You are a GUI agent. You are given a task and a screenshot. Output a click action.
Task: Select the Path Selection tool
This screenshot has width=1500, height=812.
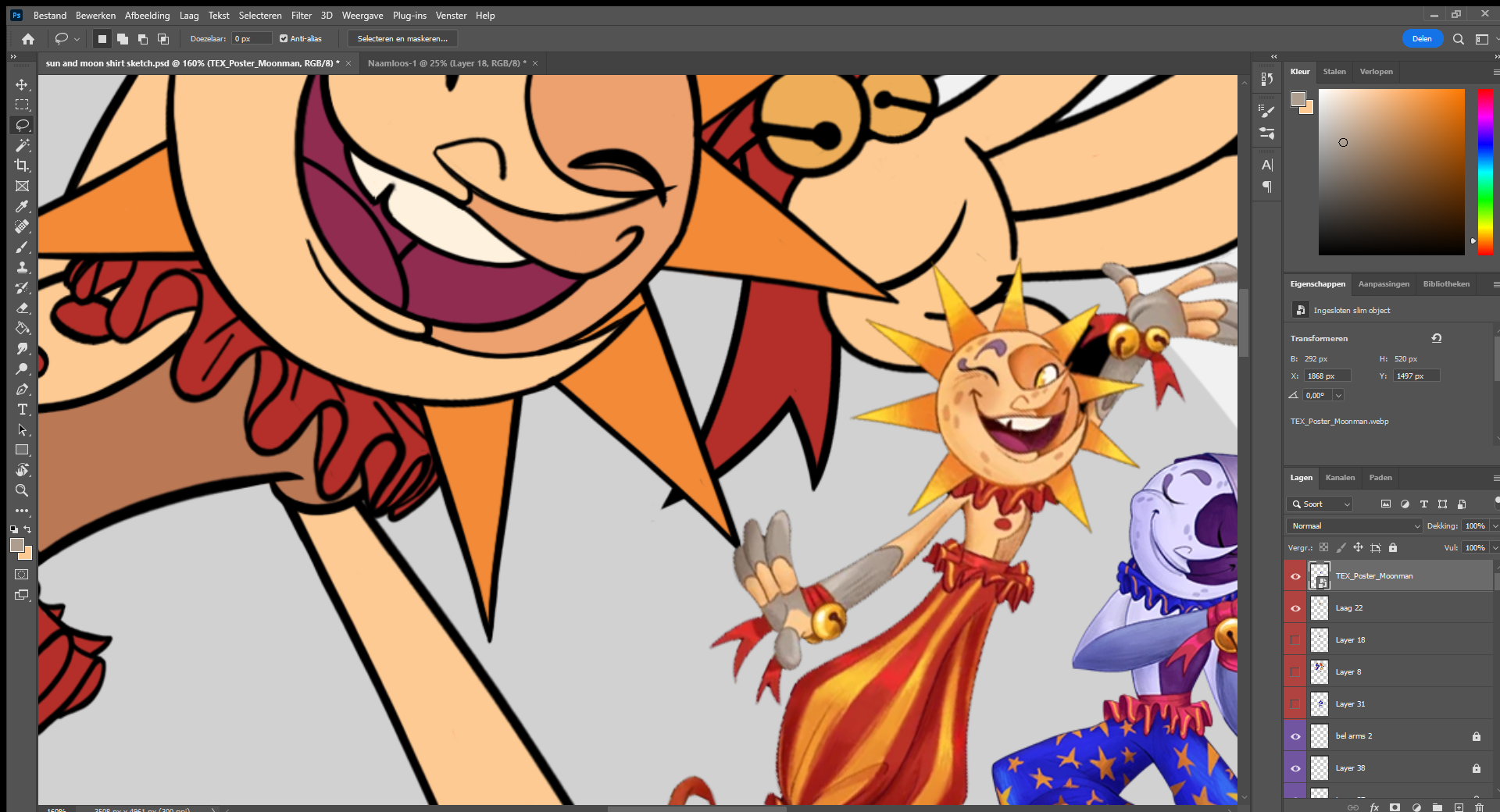(x=22, y=429)
